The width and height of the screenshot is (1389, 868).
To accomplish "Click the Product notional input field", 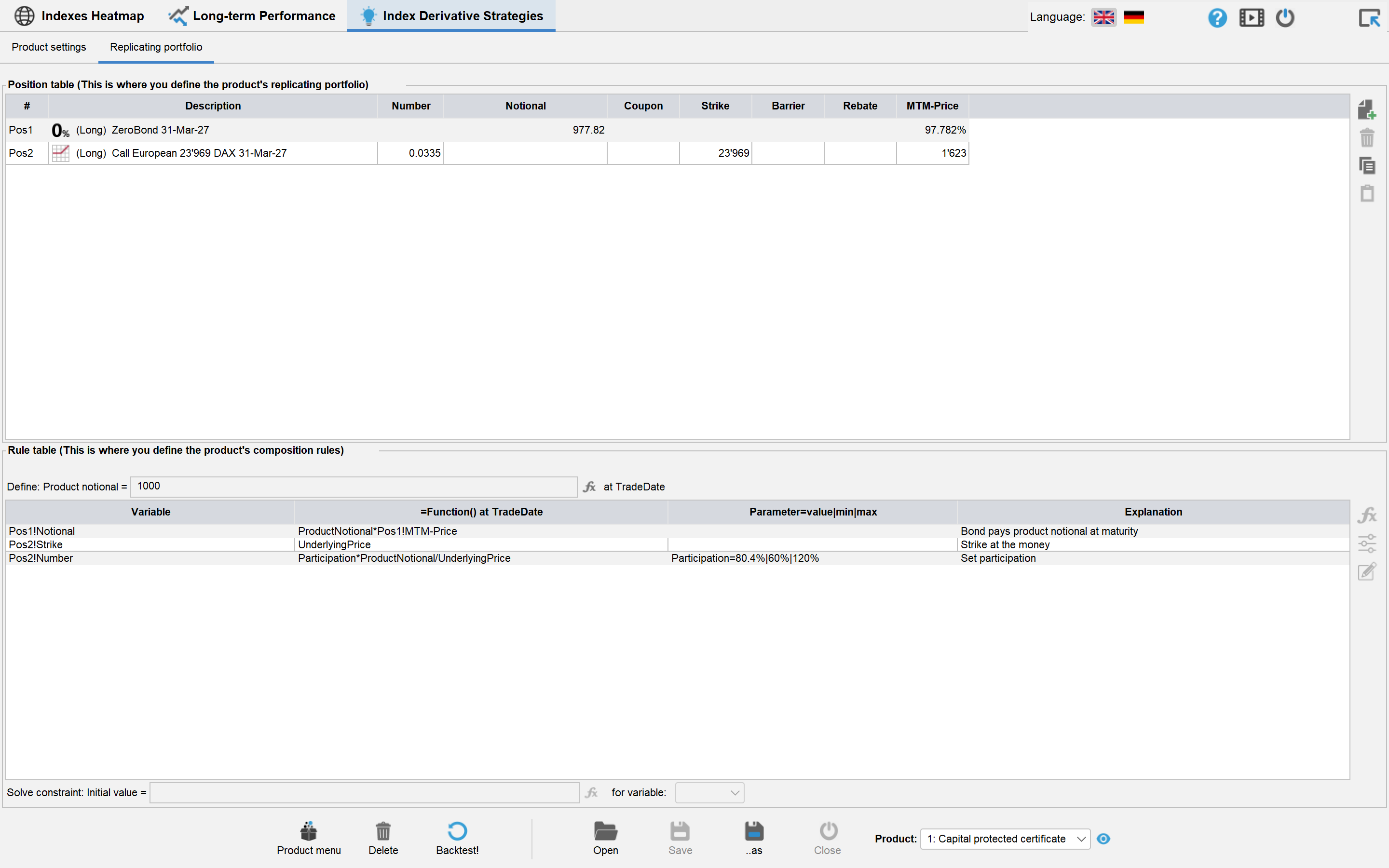I will [354, 487].
